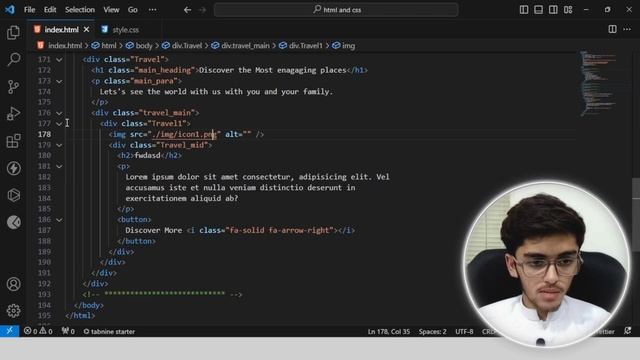Toggle the bottom panel layout icon
The image size is (640, 360).
[538, 10]
